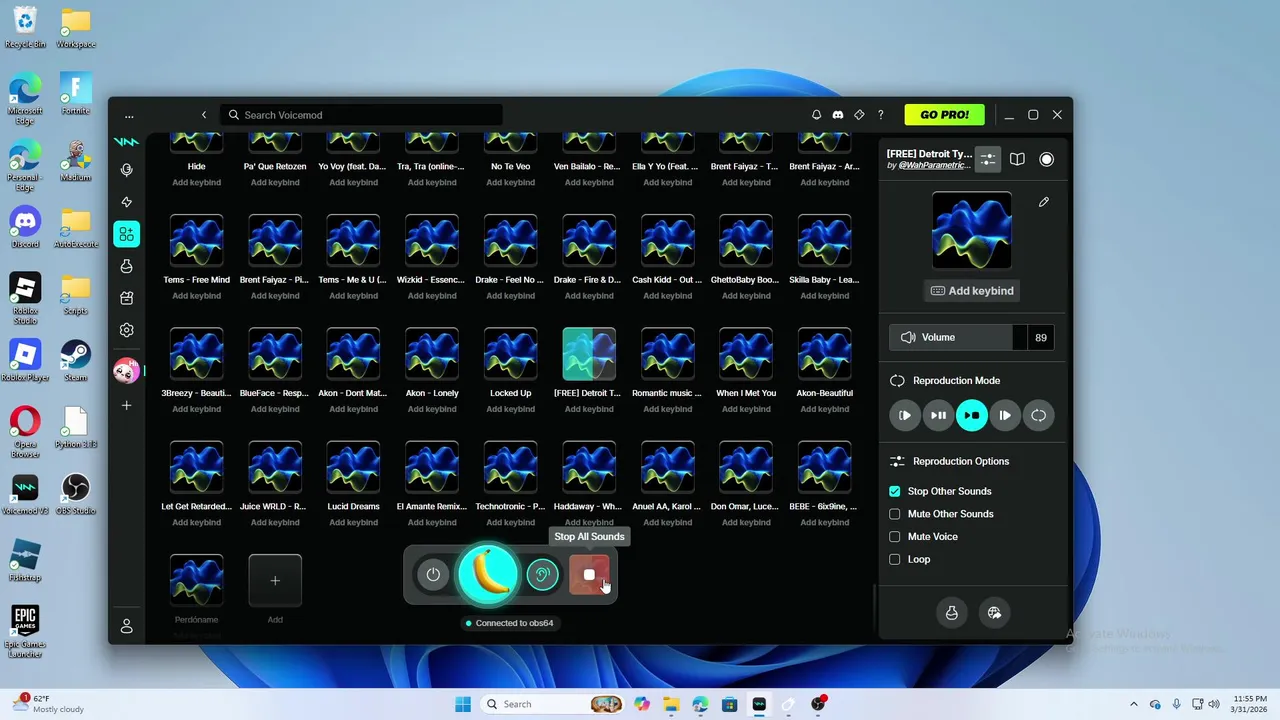The image size is (1280, 720).
Task: Open File Explorer from the taskbar
Action: (671, 704)
